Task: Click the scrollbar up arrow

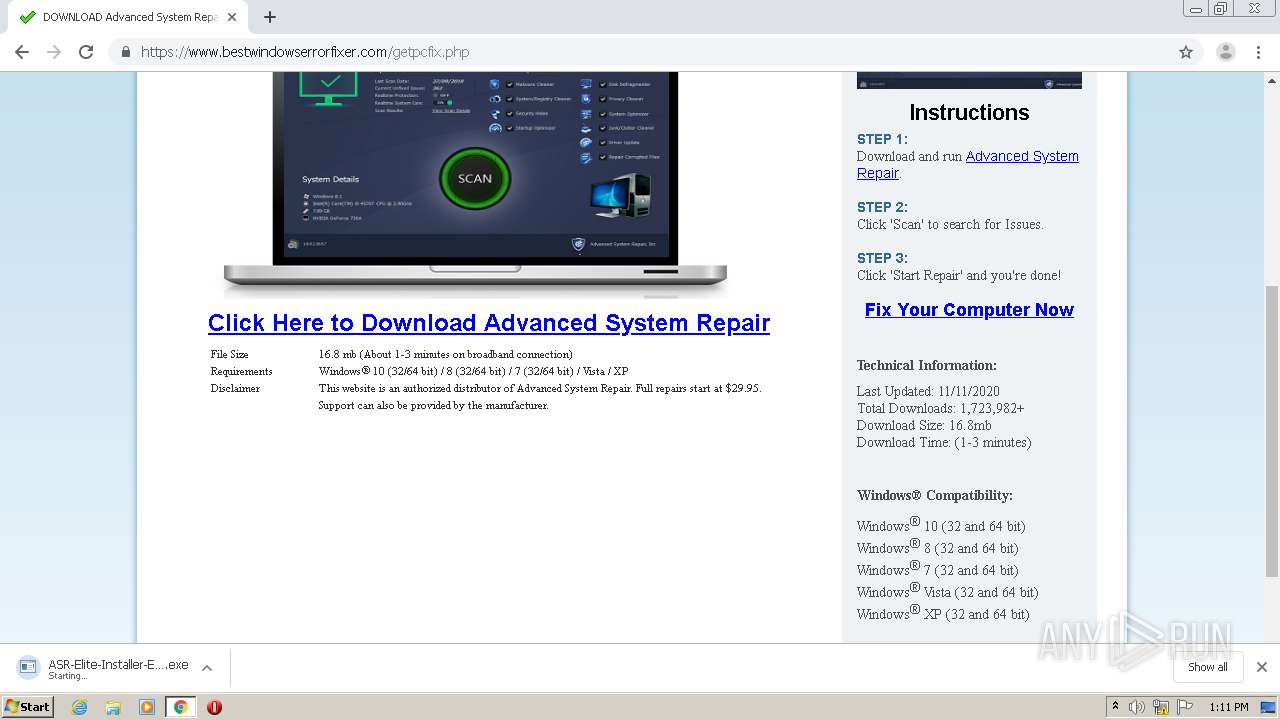Action: pyautogui.click(x=1272, y=80)
